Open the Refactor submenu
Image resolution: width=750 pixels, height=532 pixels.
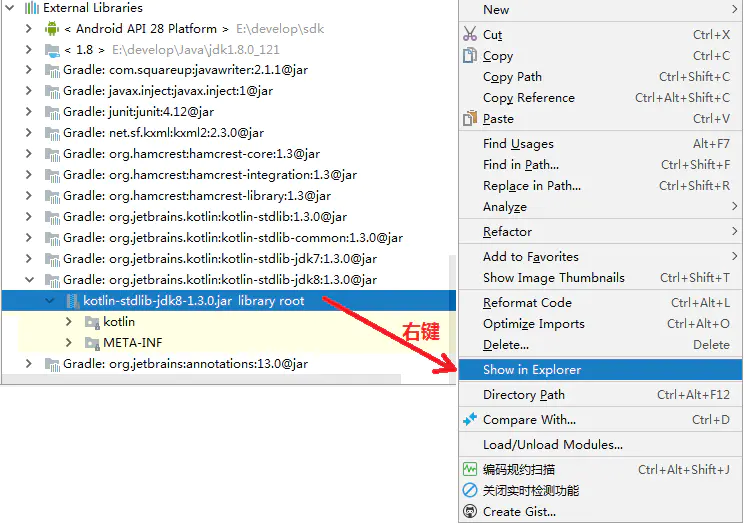click(x=600, y=232)
